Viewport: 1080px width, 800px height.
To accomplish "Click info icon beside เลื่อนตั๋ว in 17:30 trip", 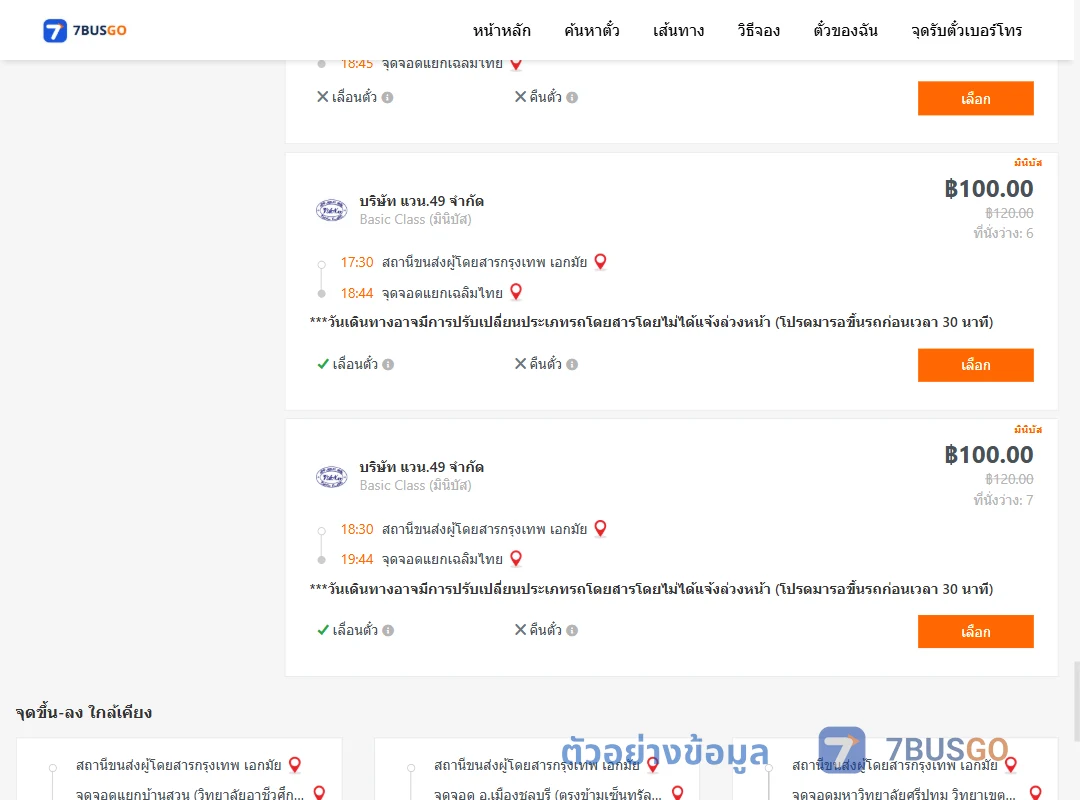I will coord(388,365).
